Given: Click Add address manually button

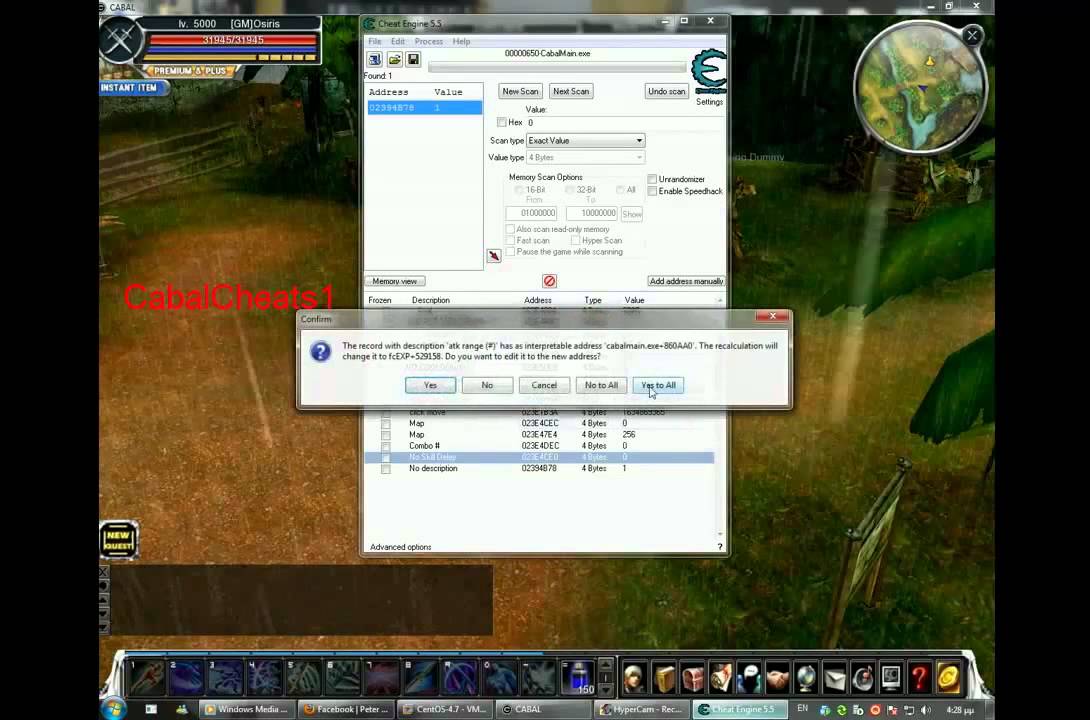Looking at the screenshot, I should [x=686, y=281].
